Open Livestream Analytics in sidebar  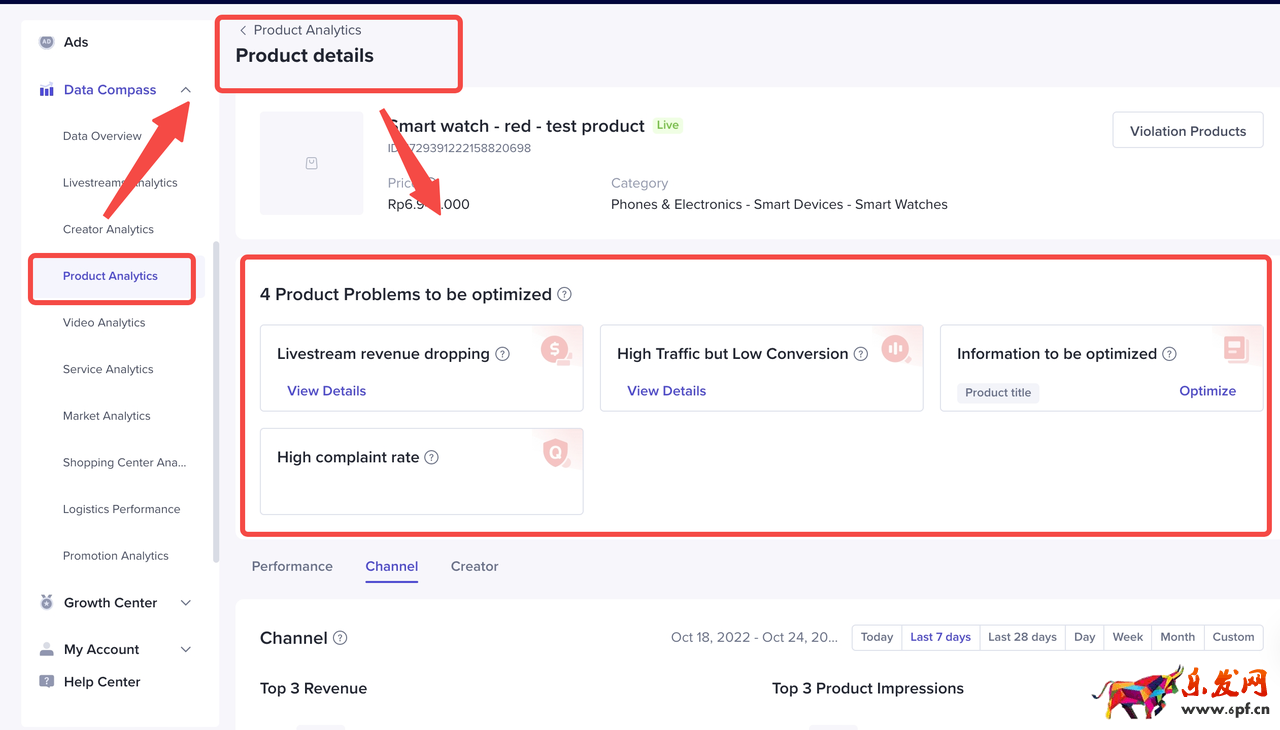pyautogui.click(x=120, y=183)
